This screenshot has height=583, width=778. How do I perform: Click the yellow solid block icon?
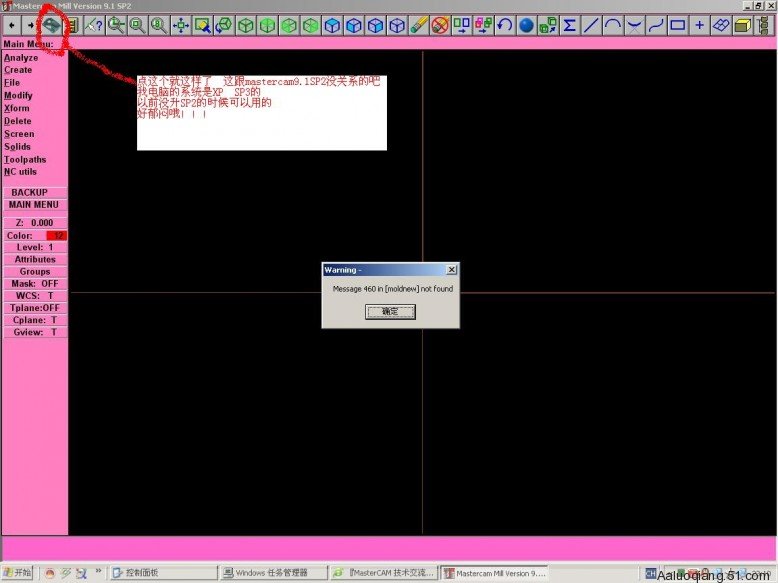click(742, 25)
